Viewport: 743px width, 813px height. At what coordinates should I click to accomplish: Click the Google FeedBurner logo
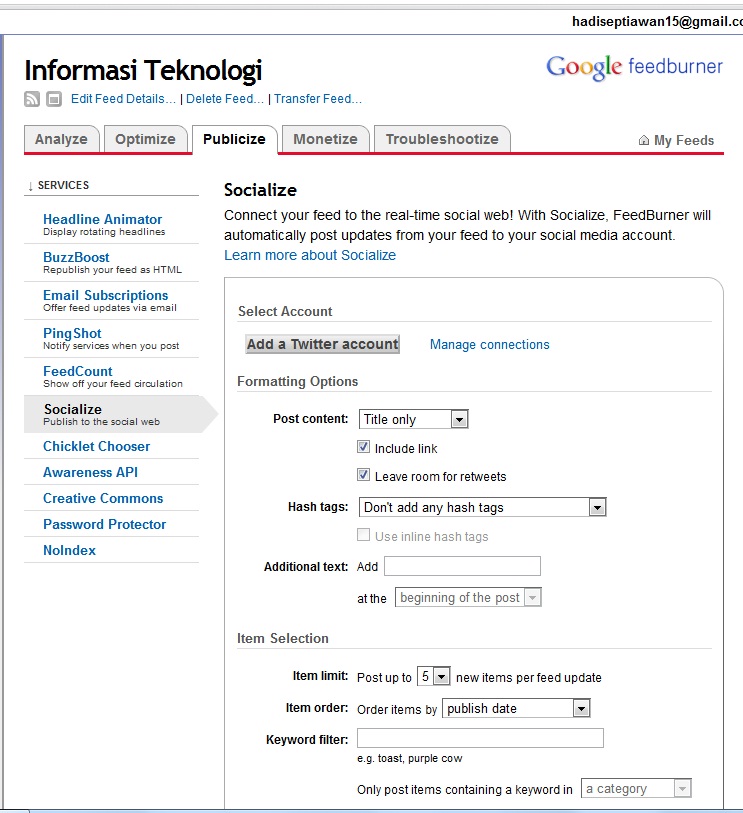[634, 67]
